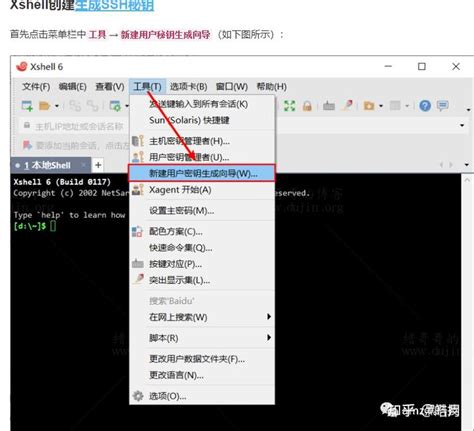Add a new tab with plus button
This screenshot has width=474, height=431.
tap(98, 165)
